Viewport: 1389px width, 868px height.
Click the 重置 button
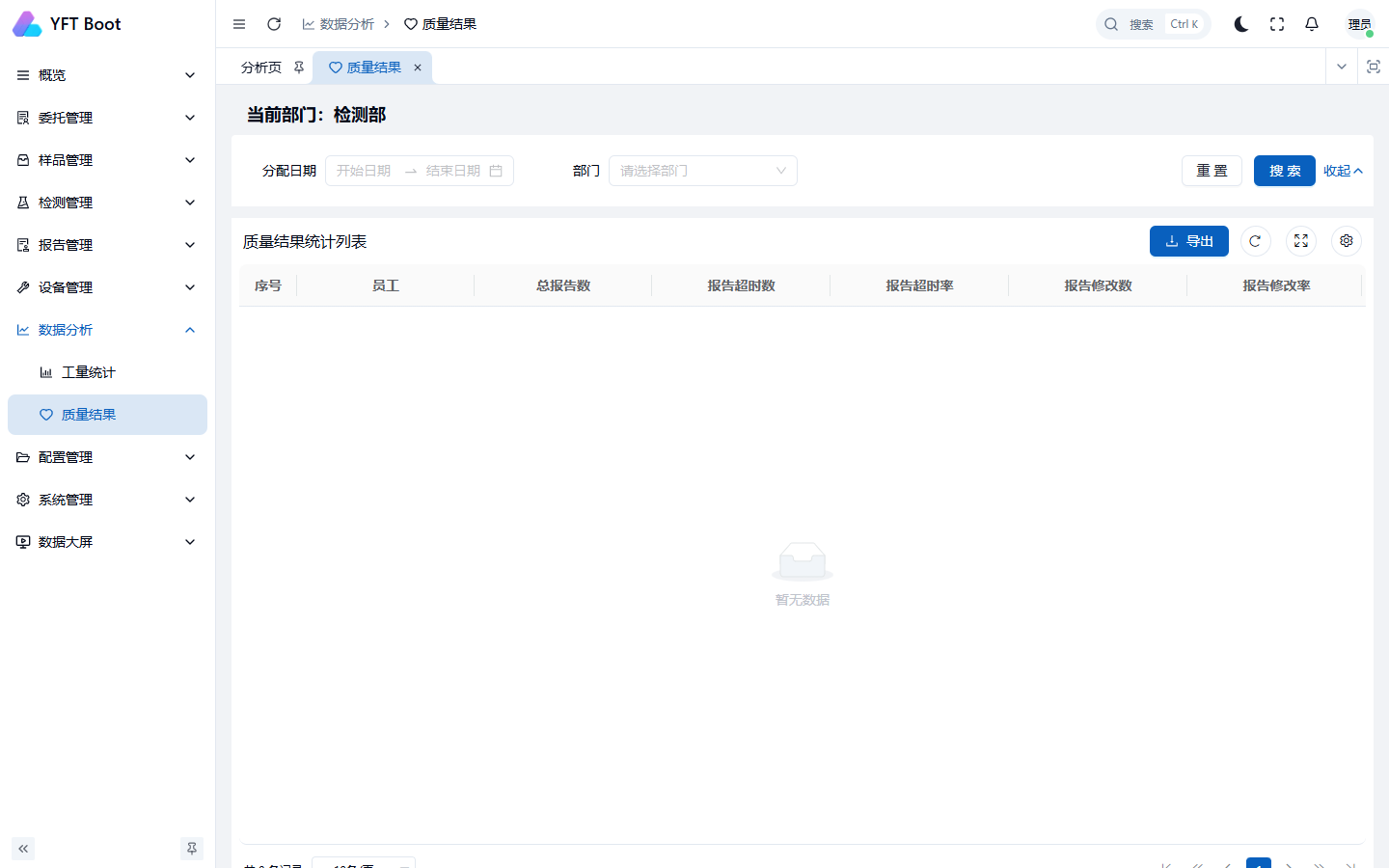(x=1212, y=171)
